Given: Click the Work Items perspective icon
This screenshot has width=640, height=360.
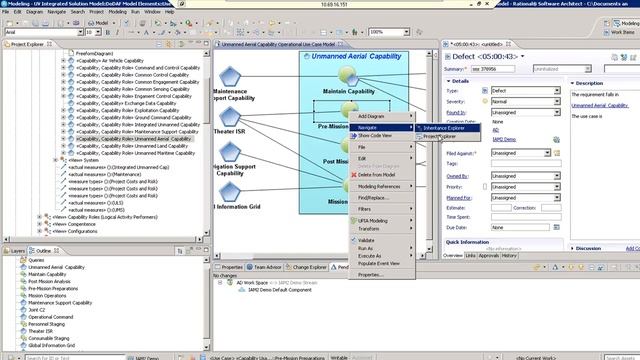Looking at the screenshot, I should click(606, 32).
